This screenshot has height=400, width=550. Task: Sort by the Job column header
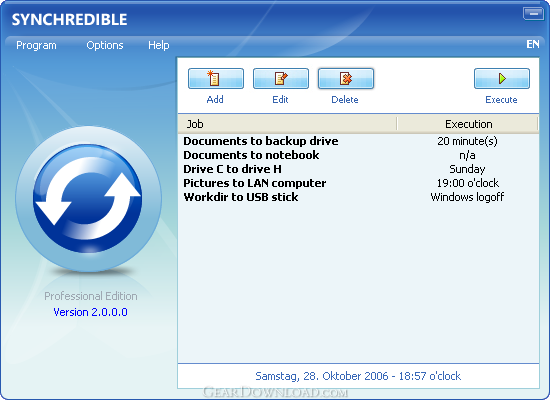287,124
